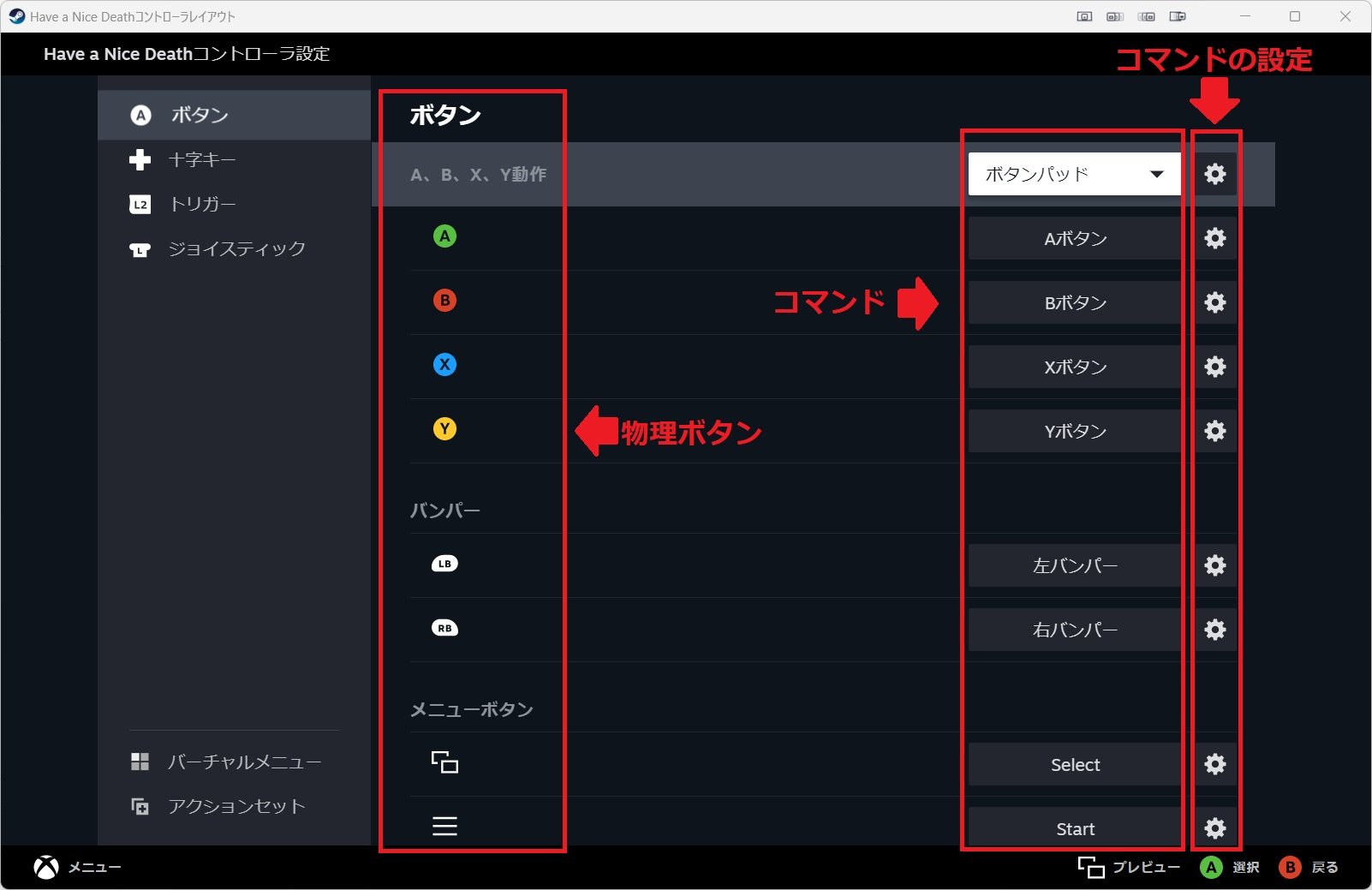Click the Steam logo in title bar
Screen dimensions: 1372x890
tap(16, 16)
